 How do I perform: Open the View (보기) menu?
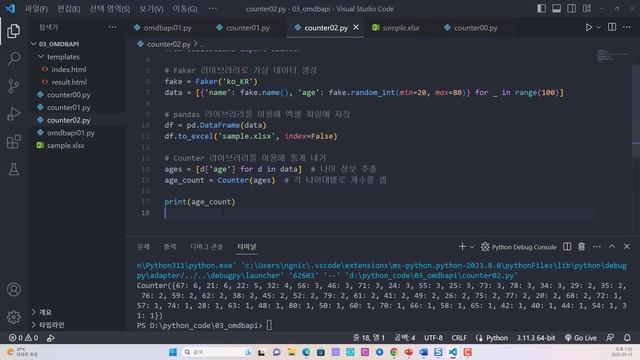click(151, 9)
